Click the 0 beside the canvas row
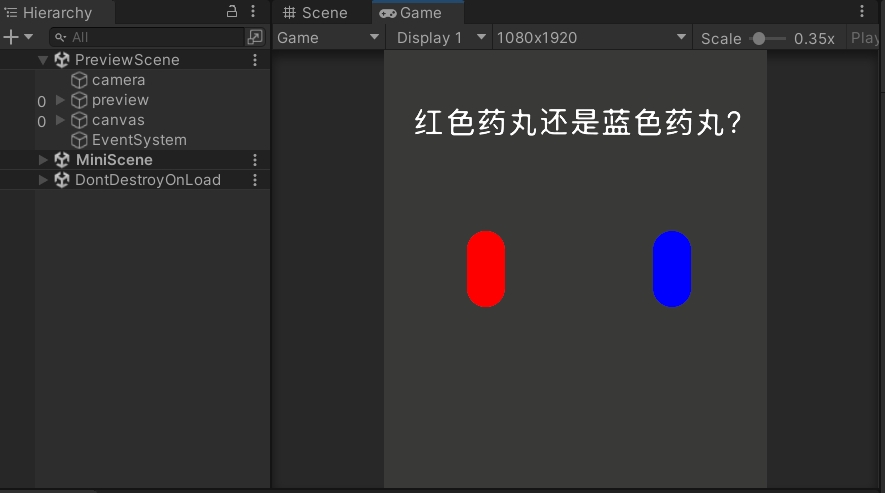885x493 pixels. pyautogui.click(x=41, y=121)
